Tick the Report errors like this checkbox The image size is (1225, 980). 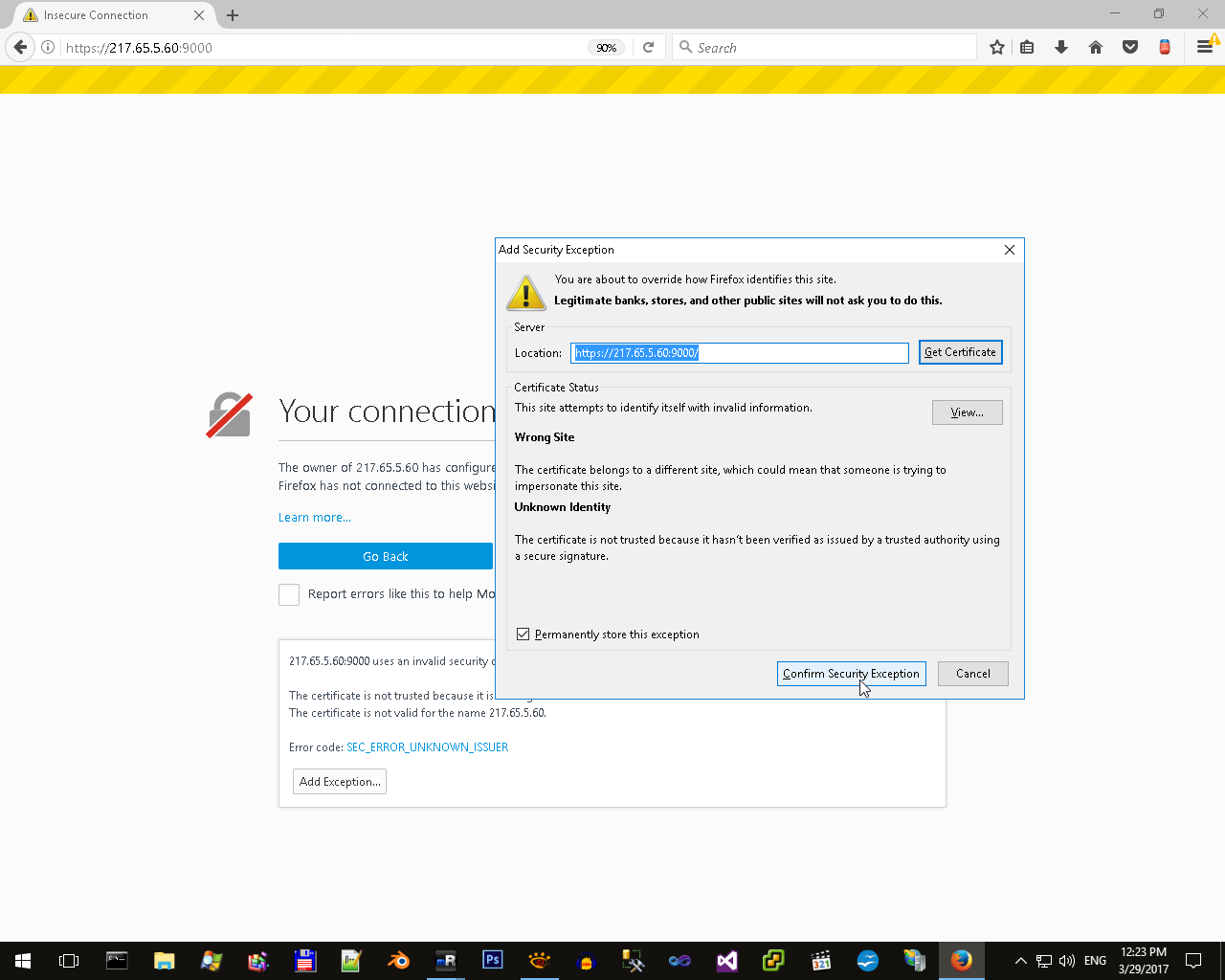click(x=289, y=594)
